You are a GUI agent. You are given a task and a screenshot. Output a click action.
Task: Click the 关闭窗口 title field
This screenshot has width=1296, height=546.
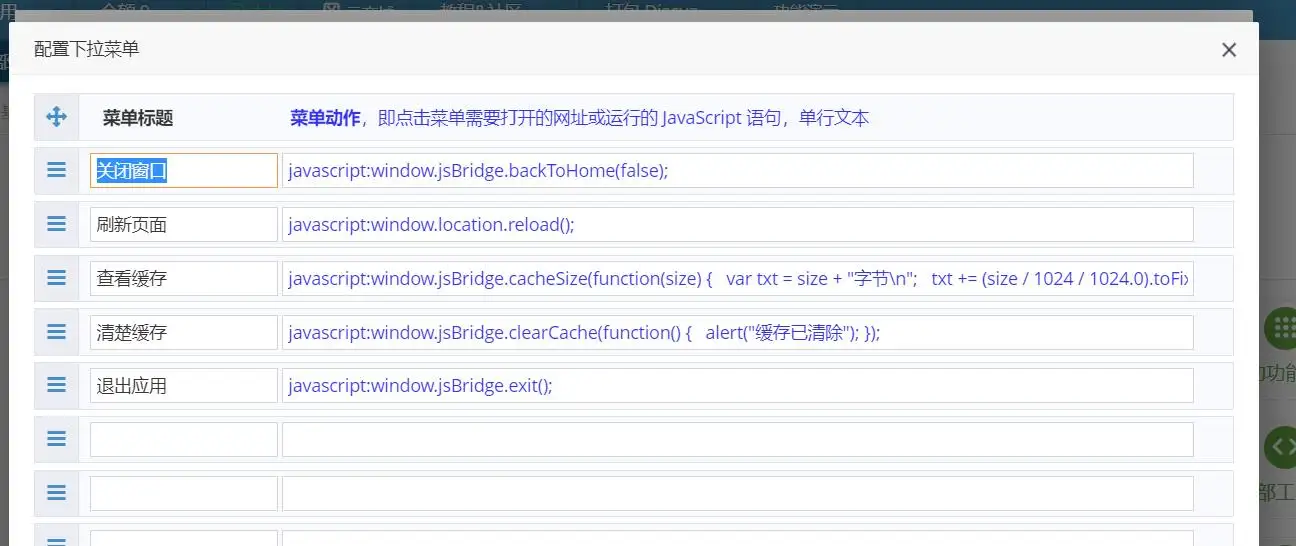click(x=184, y=170)
